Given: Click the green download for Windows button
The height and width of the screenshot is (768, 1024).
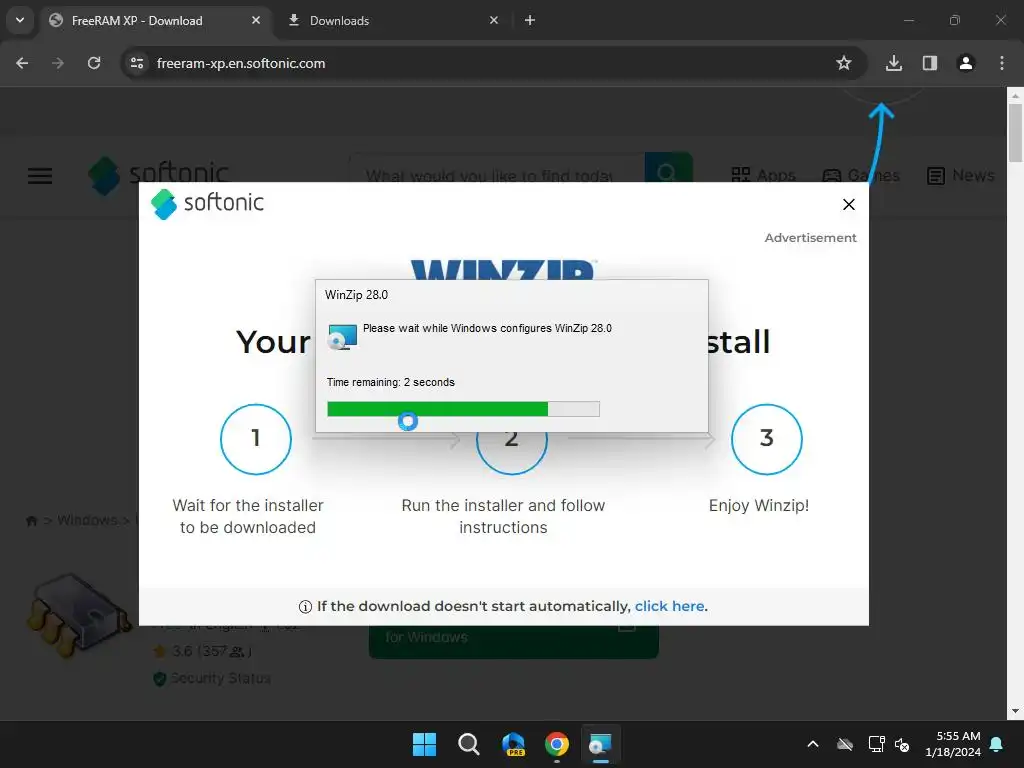Looking at the screenshot, I should (x=513, y=641).
